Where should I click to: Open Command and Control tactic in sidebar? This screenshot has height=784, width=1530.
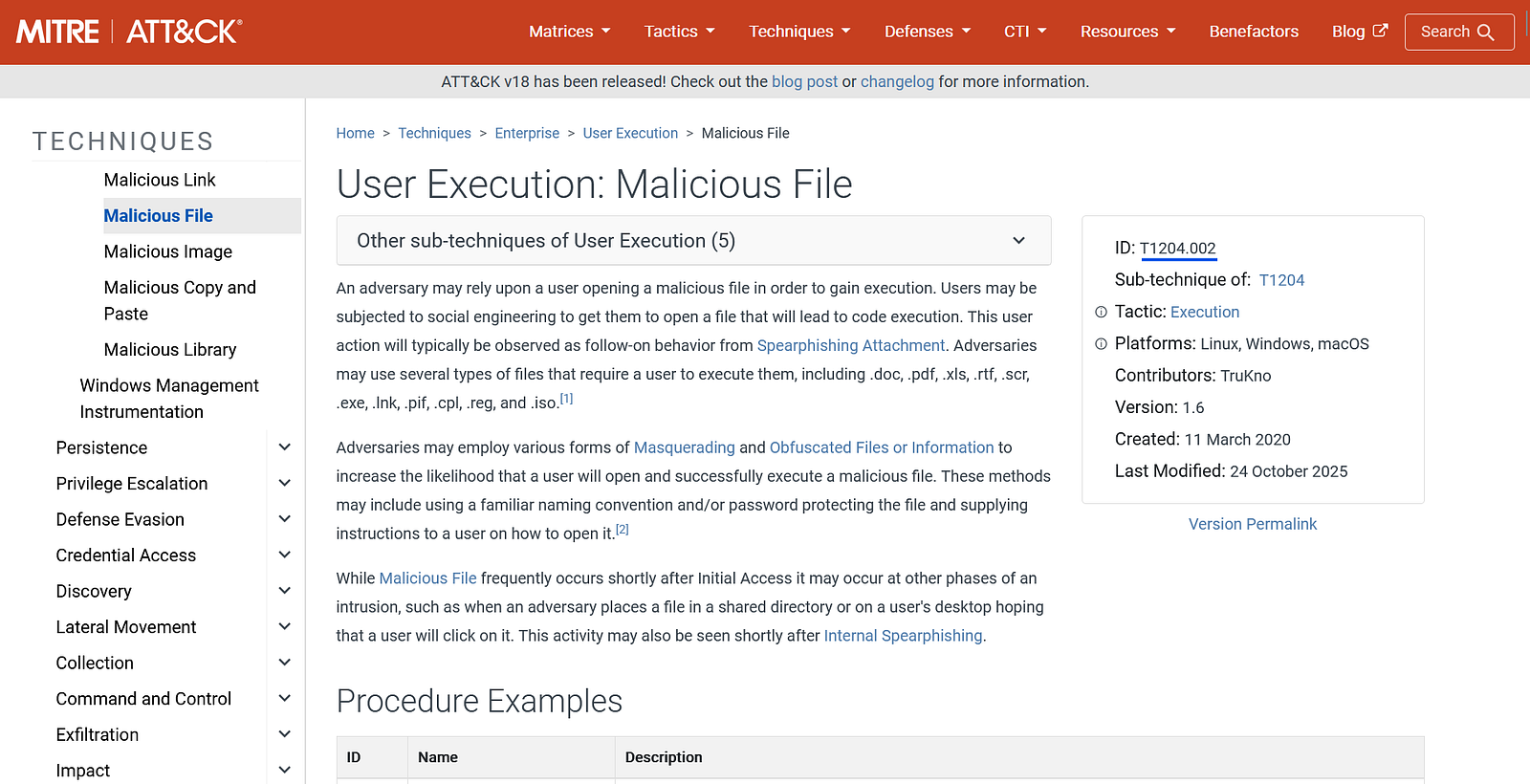point(143,699)
